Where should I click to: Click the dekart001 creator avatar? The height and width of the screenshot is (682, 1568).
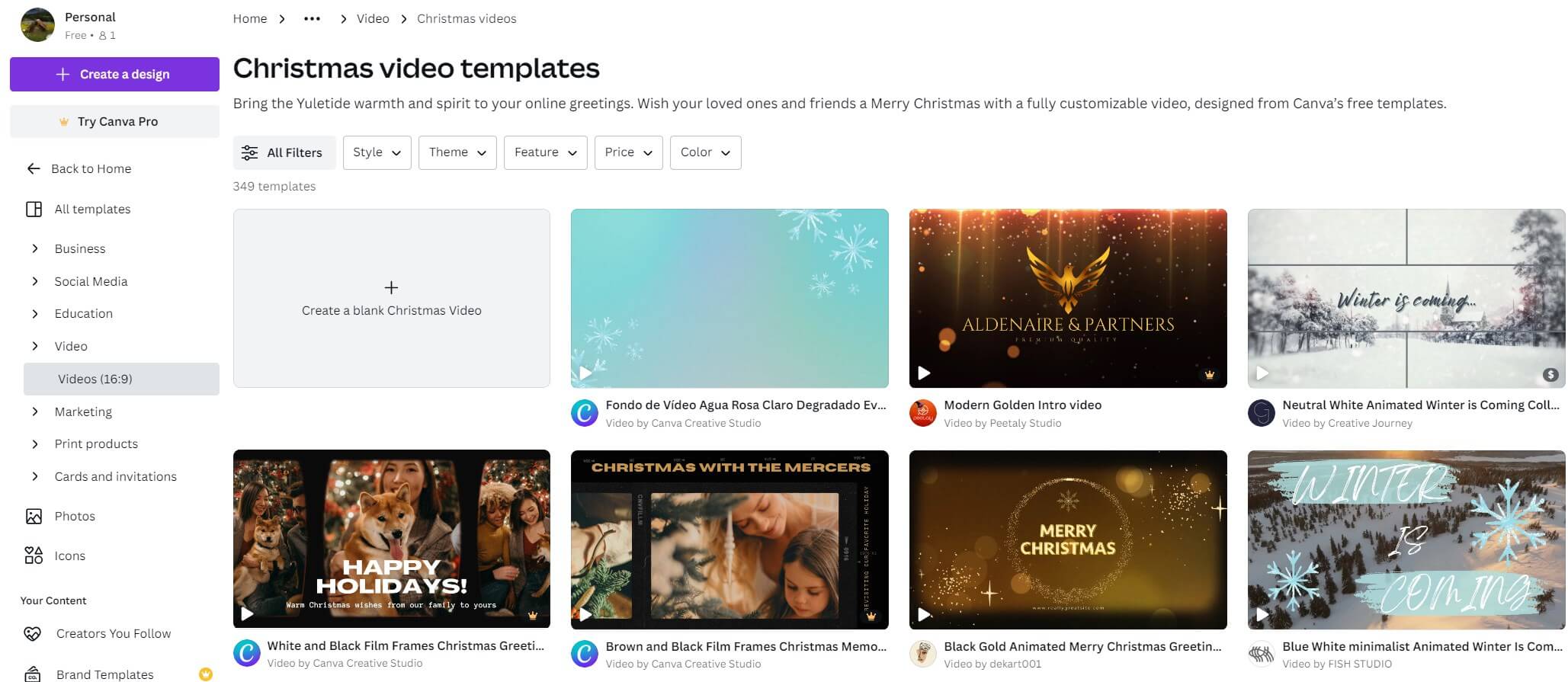click(923, 654)
